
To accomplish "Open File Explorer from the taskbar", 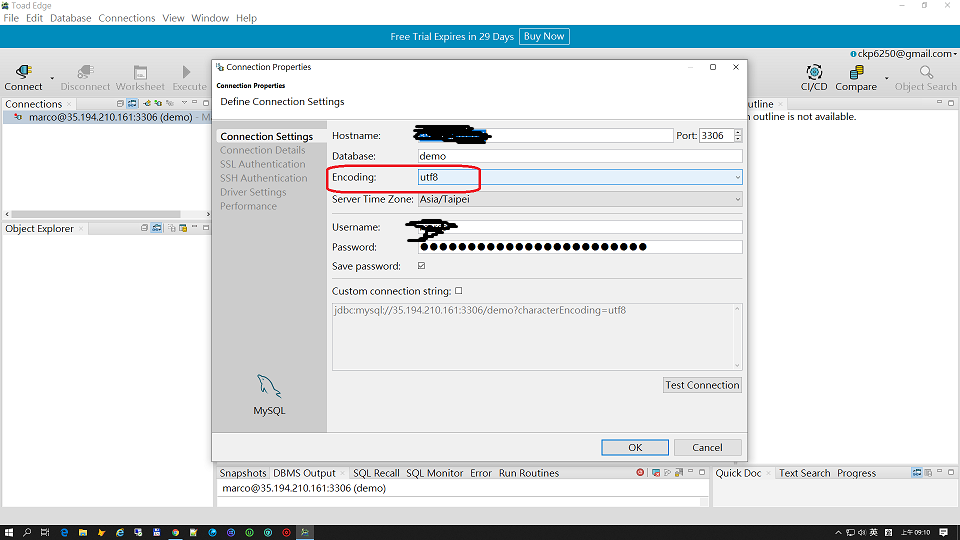I will coord(83,533).
